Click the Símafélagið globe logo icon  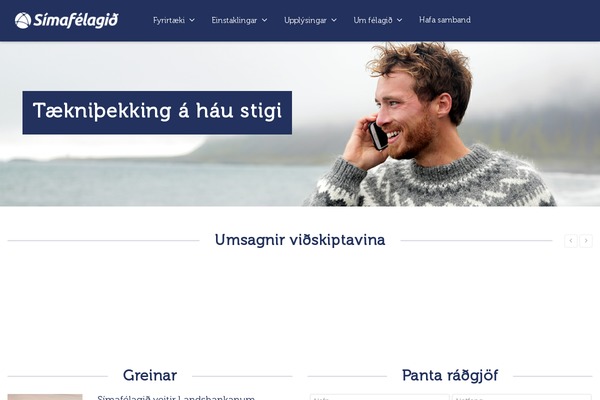click(x=23, y=20)
